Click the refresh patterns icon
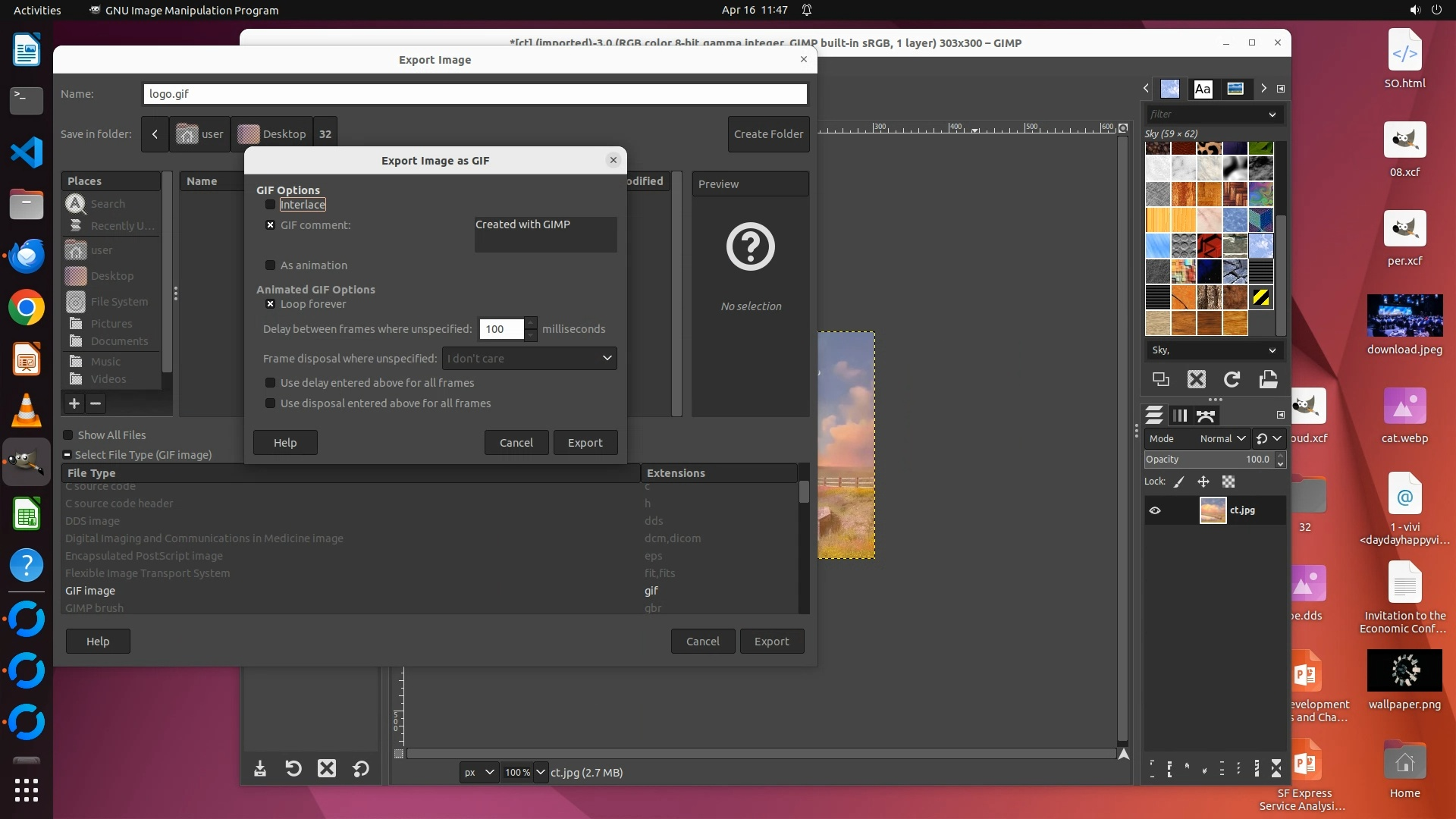 1232,379
